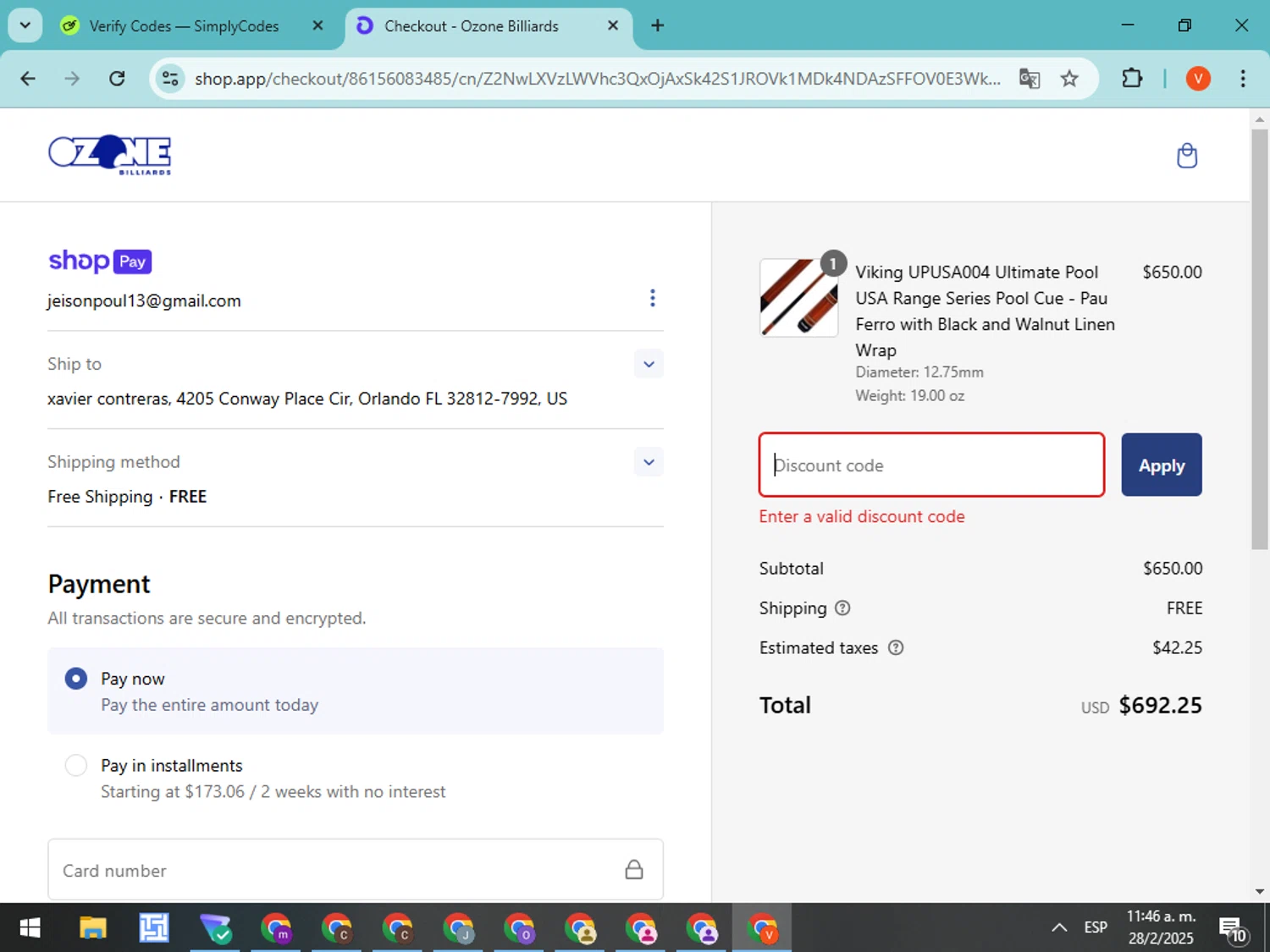Select the Pay now radio option
The width and height of the screenshot is (1270, 952).
click(76, 679)
